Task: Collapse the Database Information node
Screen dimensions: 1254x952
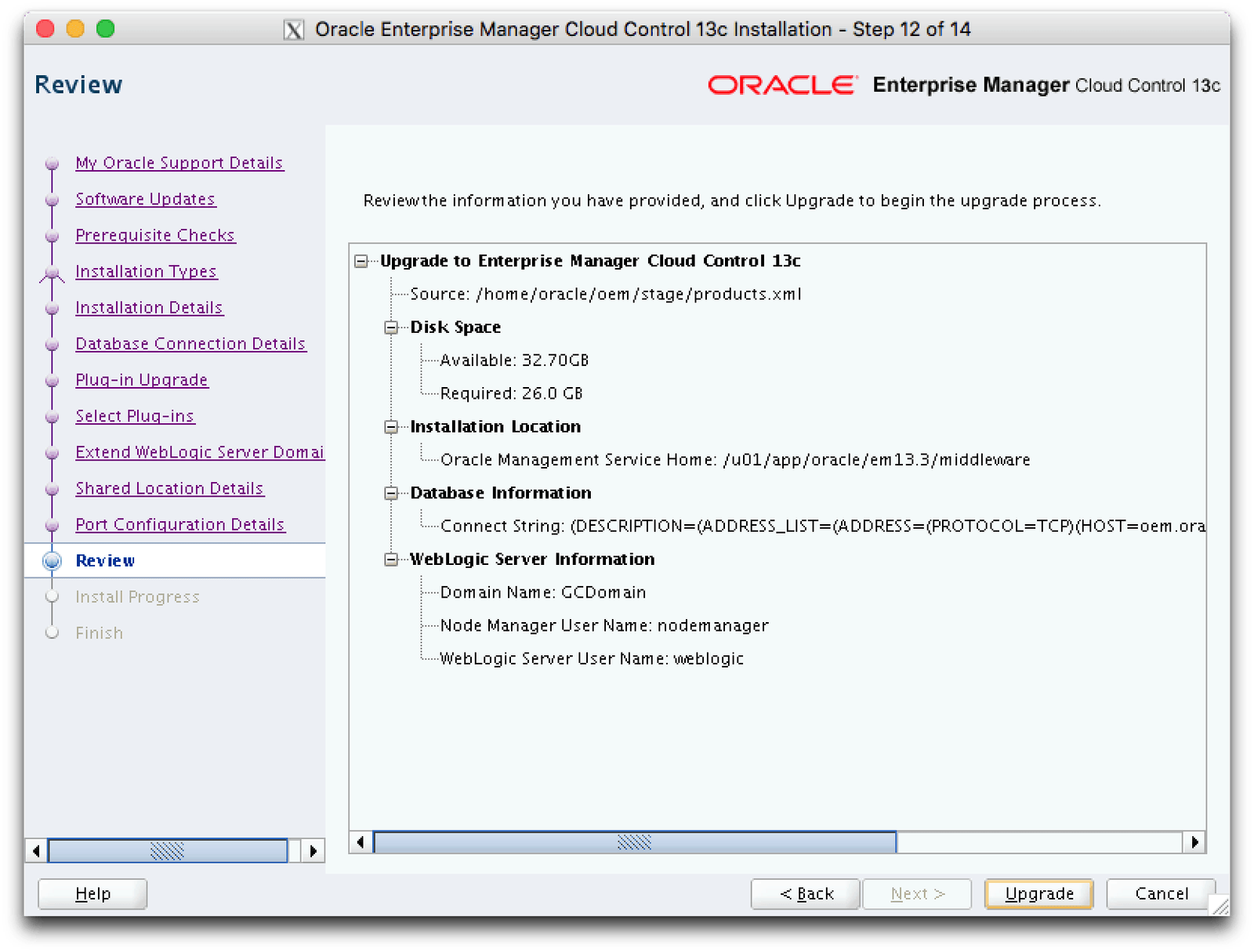Action: (391, 494)
